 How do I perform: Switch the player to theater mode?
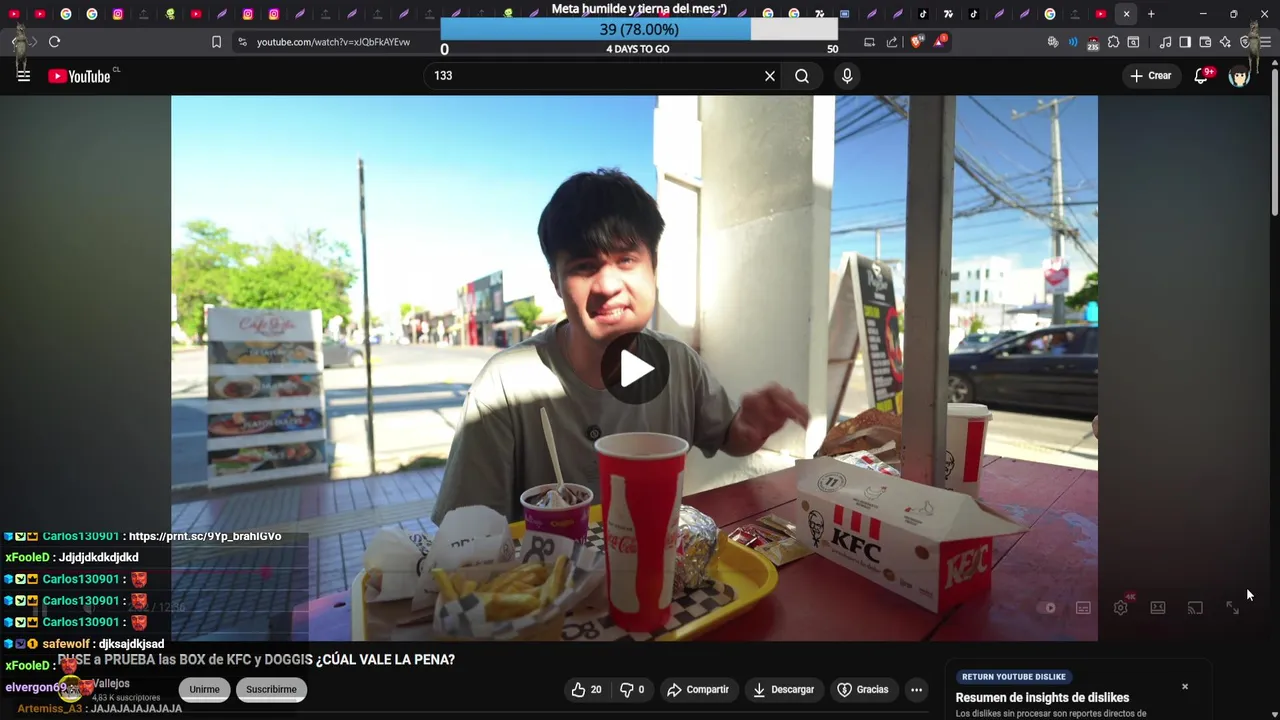click(1158, 607)
